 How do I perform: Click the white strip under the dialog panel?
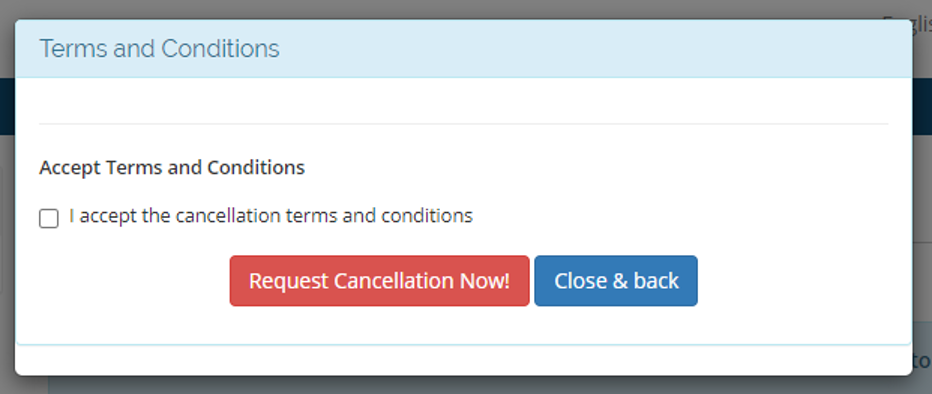click(x=464, y=360)
